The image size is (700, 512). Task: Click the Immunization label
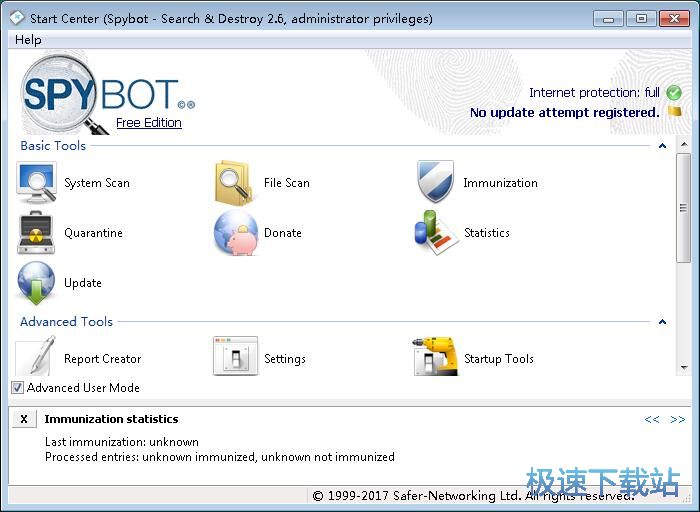[x=500, y=183]
